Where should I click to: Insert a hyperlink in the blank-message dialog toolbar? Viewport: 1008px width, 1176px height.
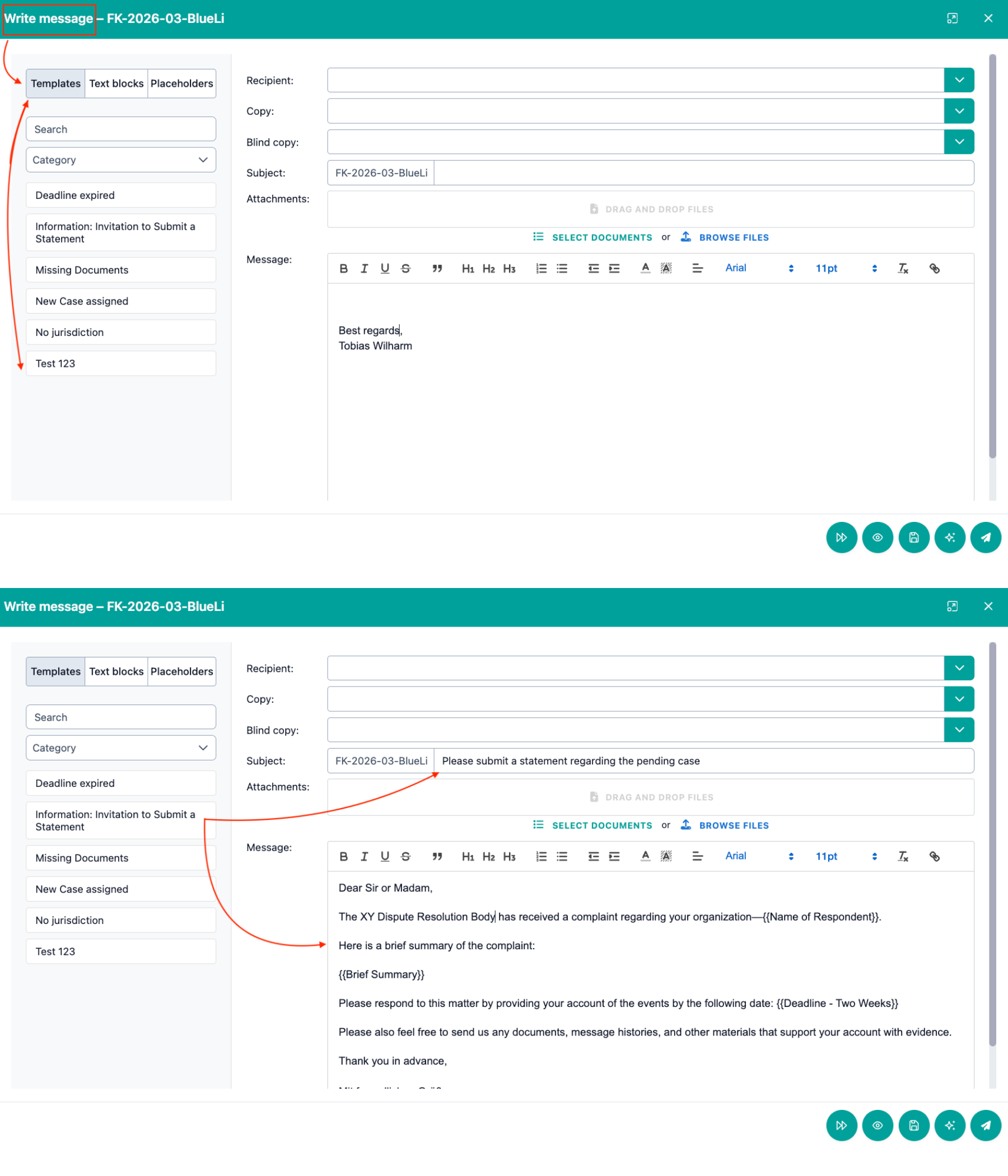click(934, 268)
